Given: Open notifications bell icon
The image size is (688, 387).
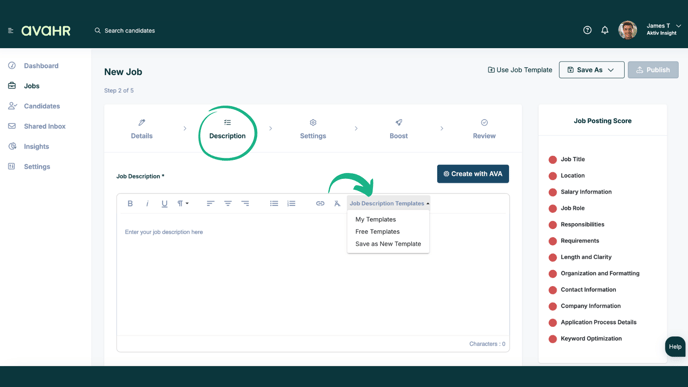Looking at the screenshot, I should coord(605,30).
